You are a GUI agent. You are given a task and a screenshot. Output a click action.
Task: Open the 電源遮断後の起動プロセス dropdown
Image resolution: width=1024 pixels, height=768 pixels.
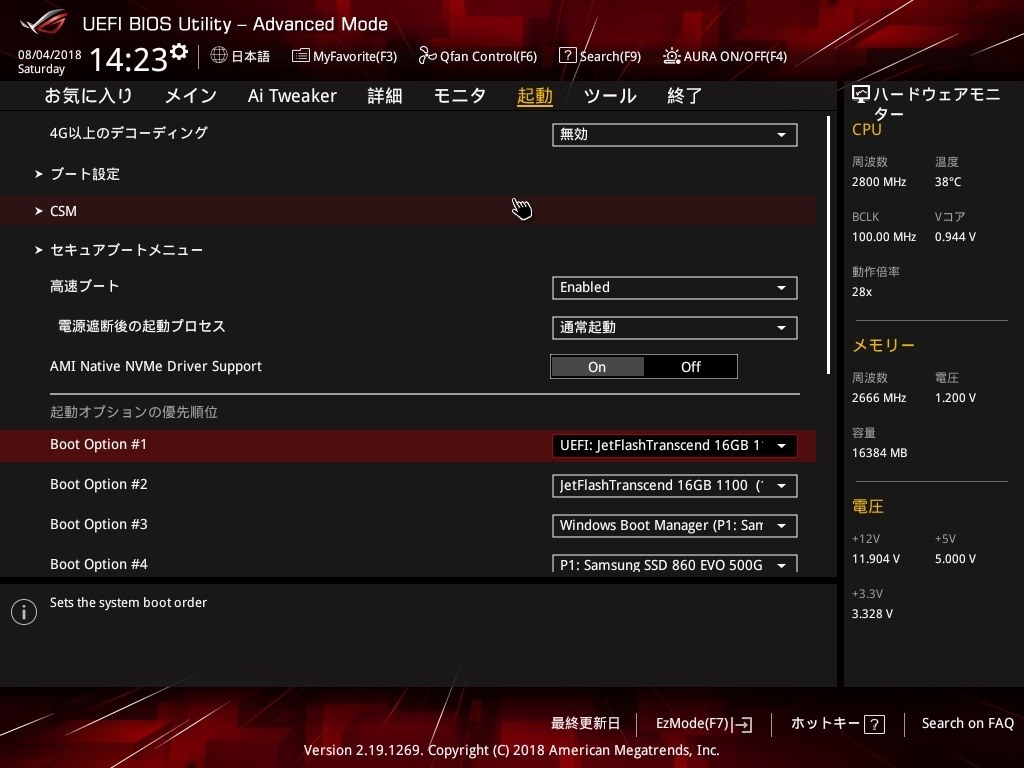pos(675,328)
